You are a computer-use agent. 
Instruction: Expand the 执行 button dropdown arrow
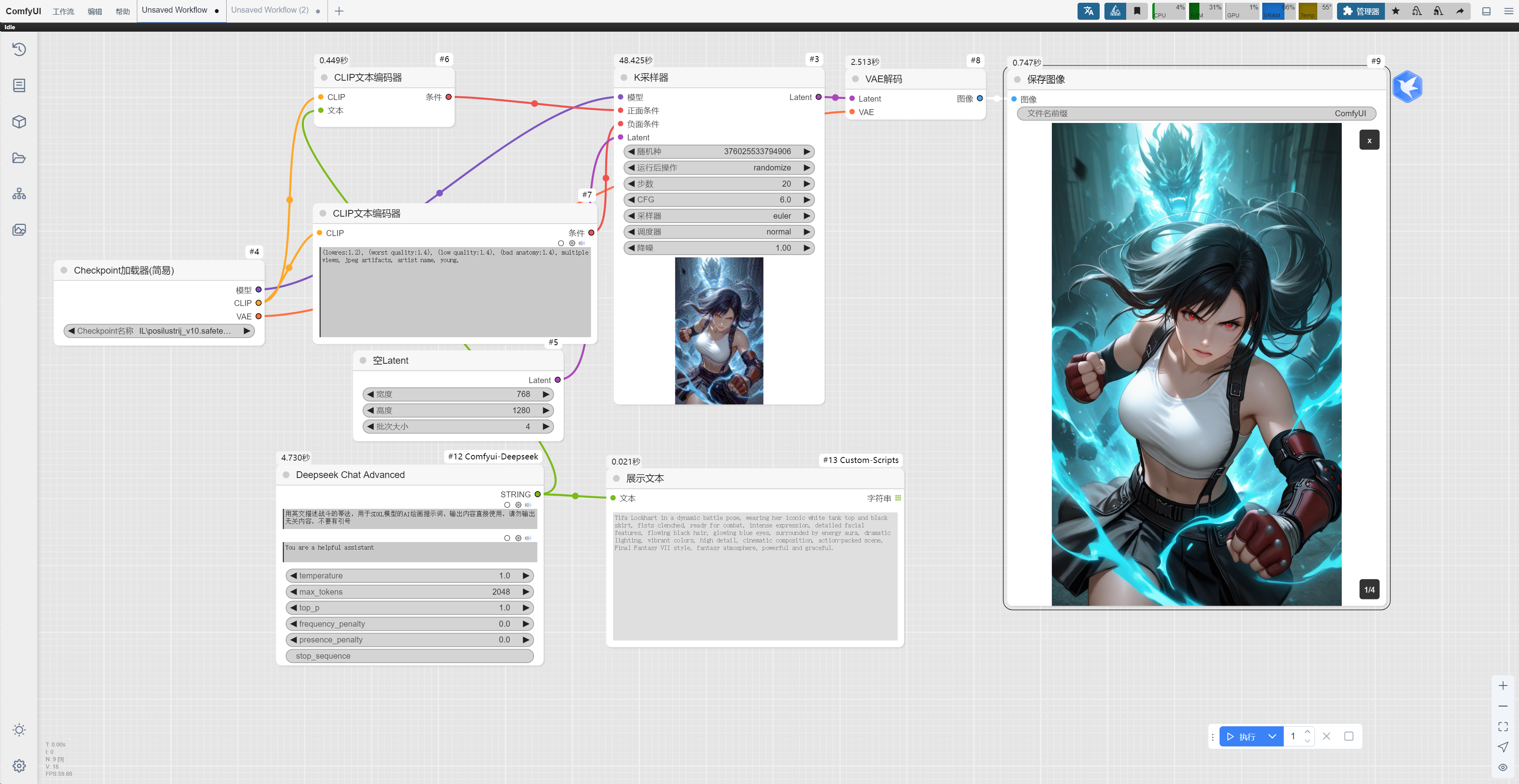(1272, 736)
